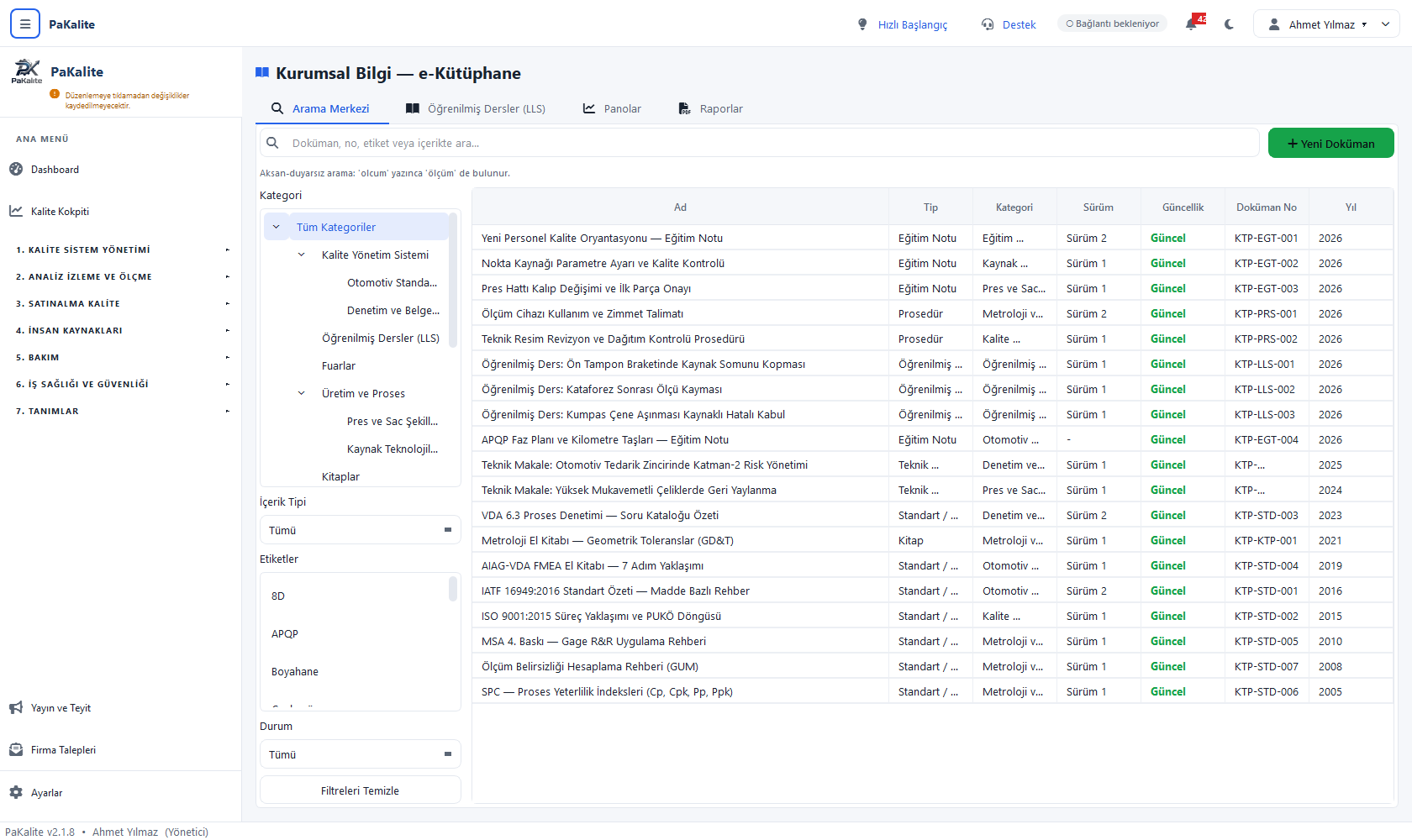Select Kitaplar category in the tree
Screen dimensions: 1412x840
point(340,476)
